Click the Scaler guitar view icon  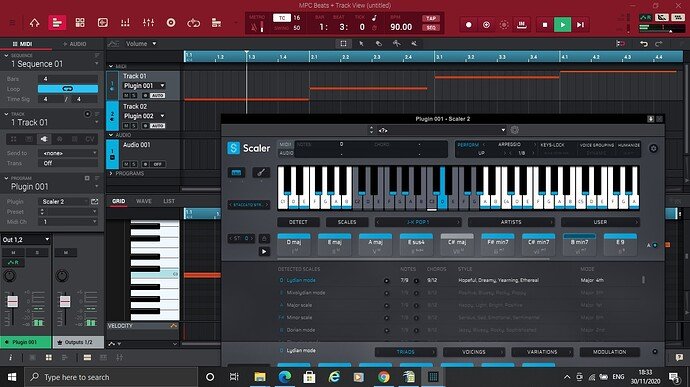261,173
